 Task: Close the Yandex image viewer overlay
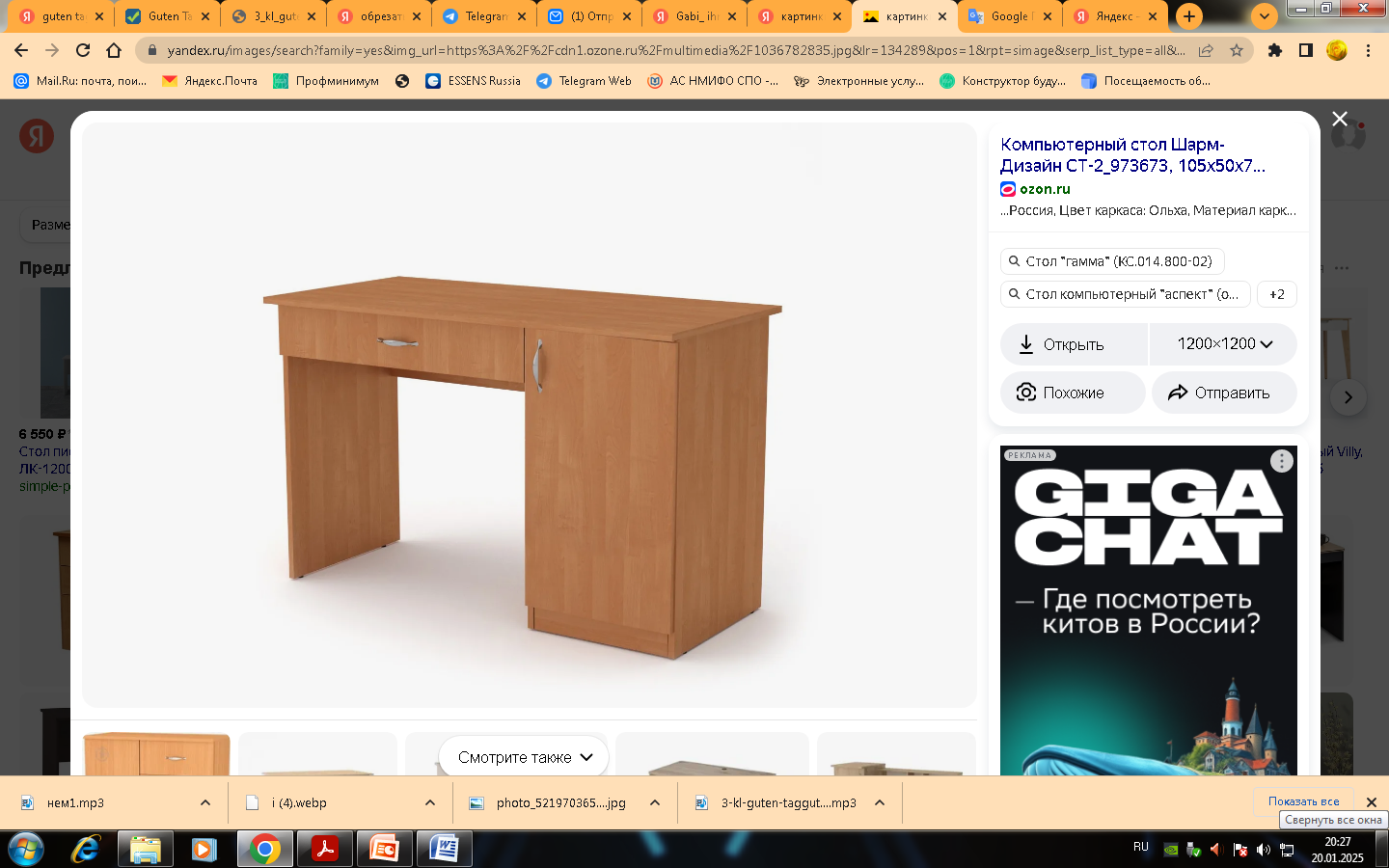1340,119
